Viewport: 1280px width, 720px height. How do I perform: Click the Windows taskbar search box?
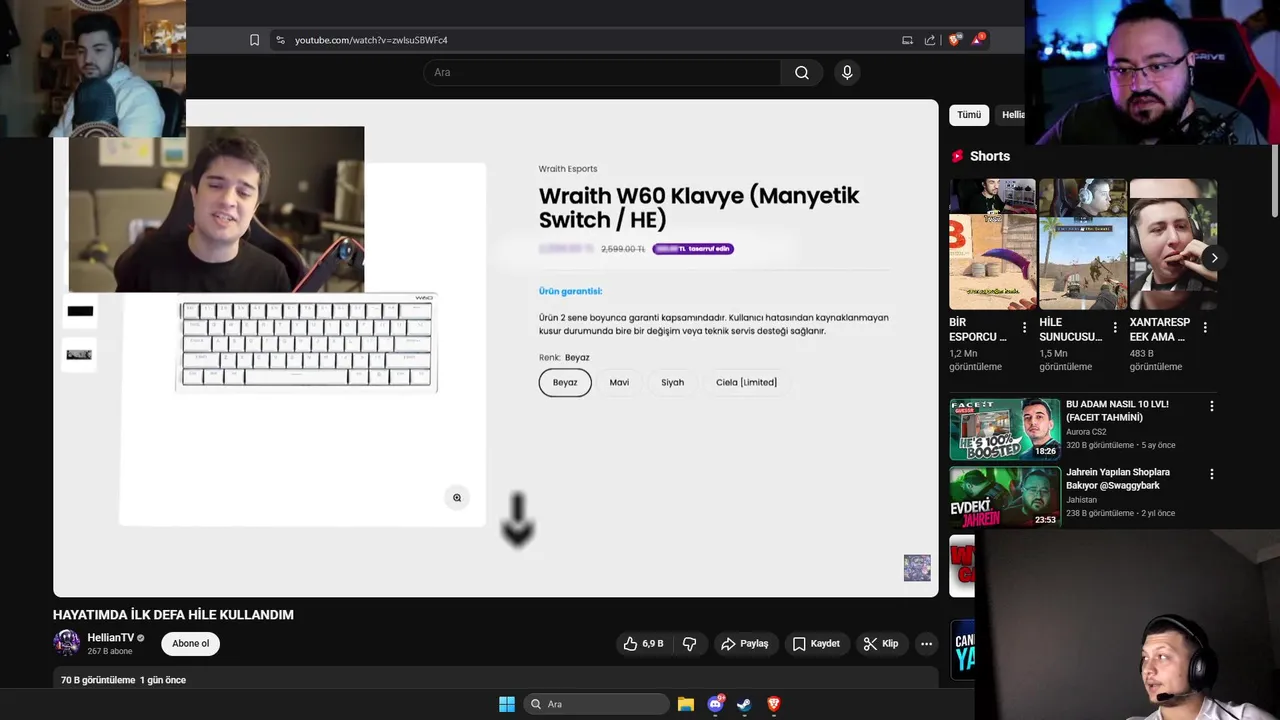coord(596,704)
